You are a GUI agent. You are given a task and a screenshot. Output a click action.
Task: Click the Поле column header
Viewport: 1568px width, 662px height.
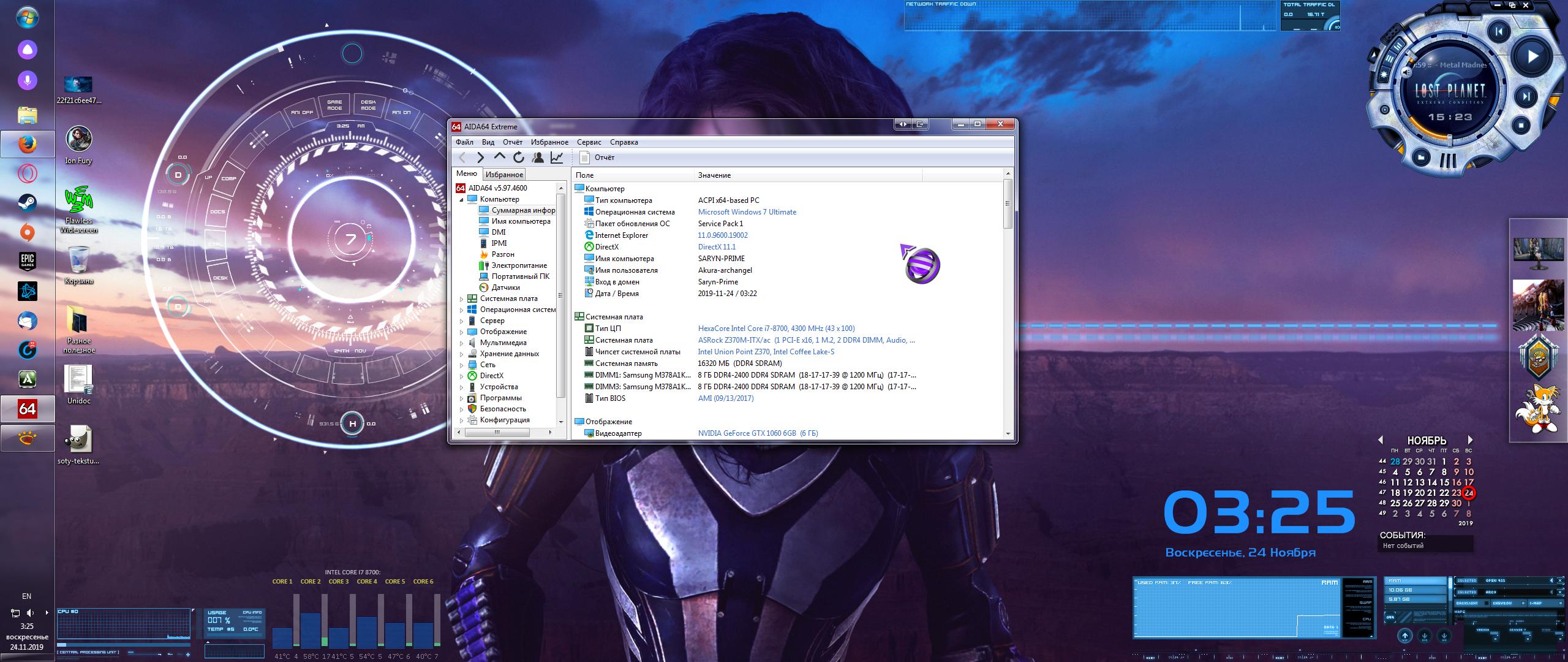coord(633,175)
